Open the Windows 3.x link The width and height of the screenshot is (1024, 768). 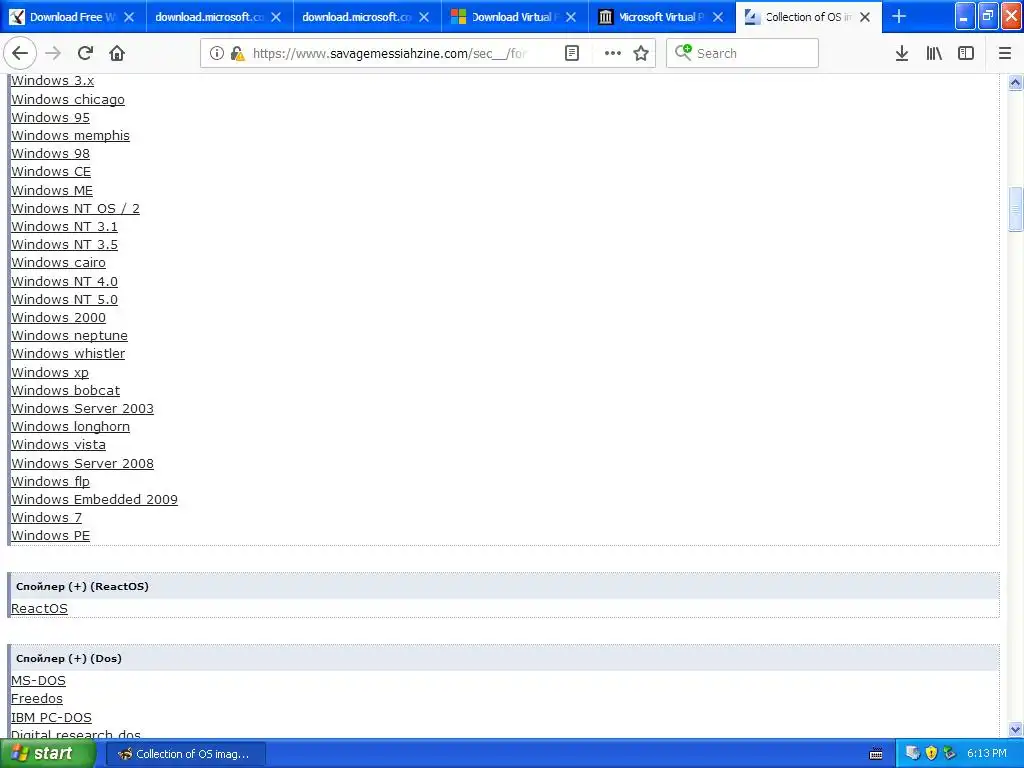pyautogui.click(x=52, y=80)
